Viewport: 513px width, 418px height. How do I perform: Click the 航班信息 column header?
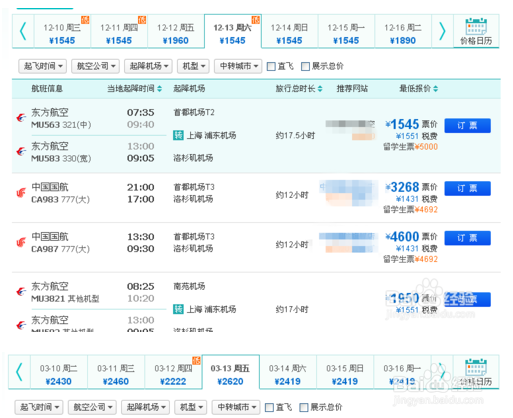tap(47, 89)
